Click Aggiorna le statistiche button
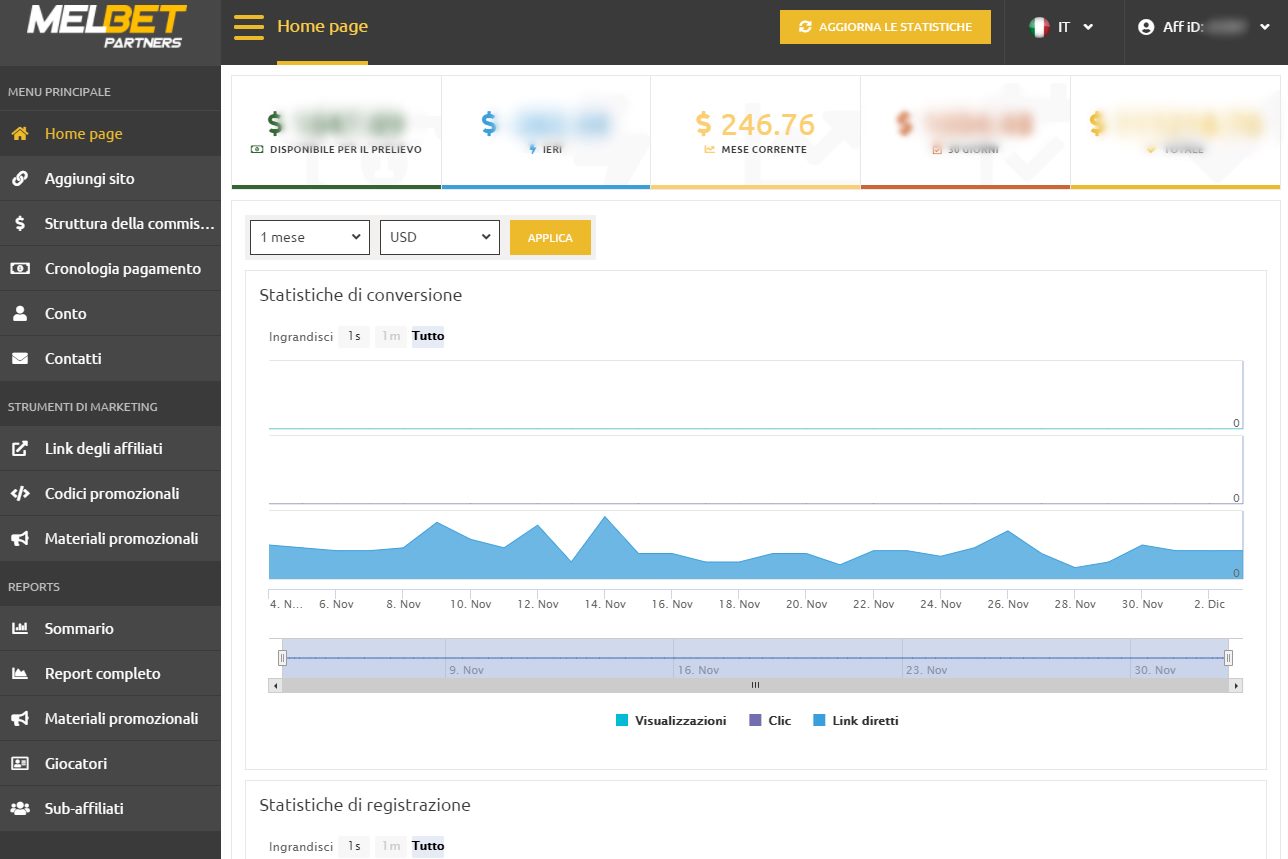 coord(885,27)
